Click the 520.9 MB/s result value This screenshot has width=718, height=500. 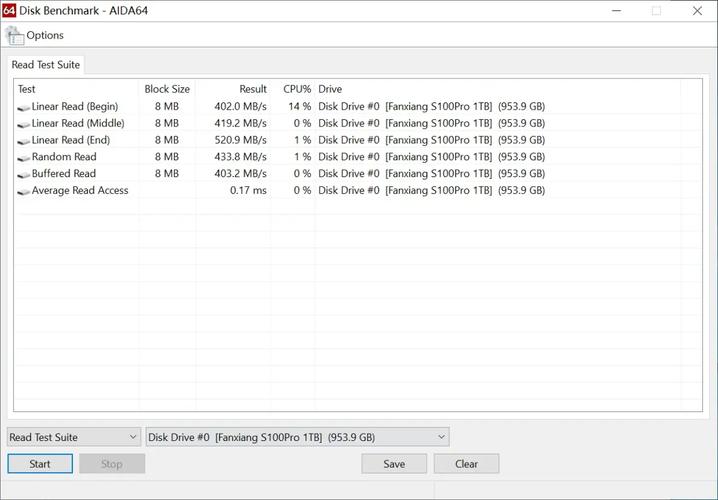(x=240, y=140)
